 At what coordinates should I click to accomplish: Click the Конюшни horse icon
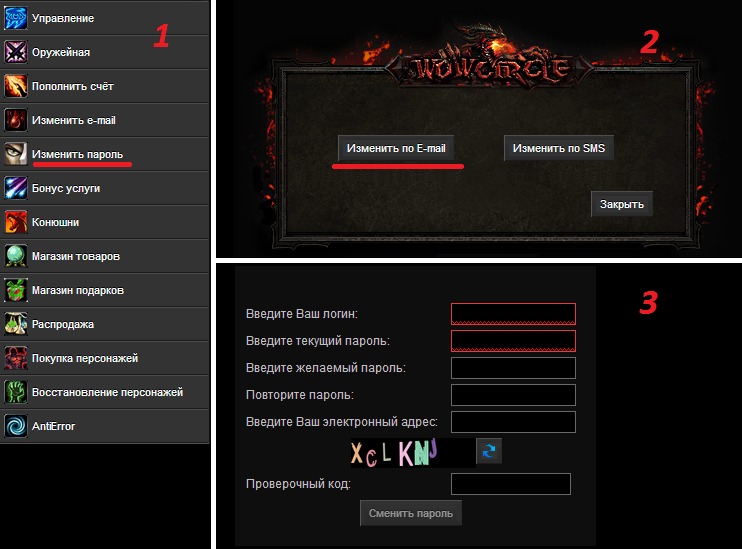[15, 222]
